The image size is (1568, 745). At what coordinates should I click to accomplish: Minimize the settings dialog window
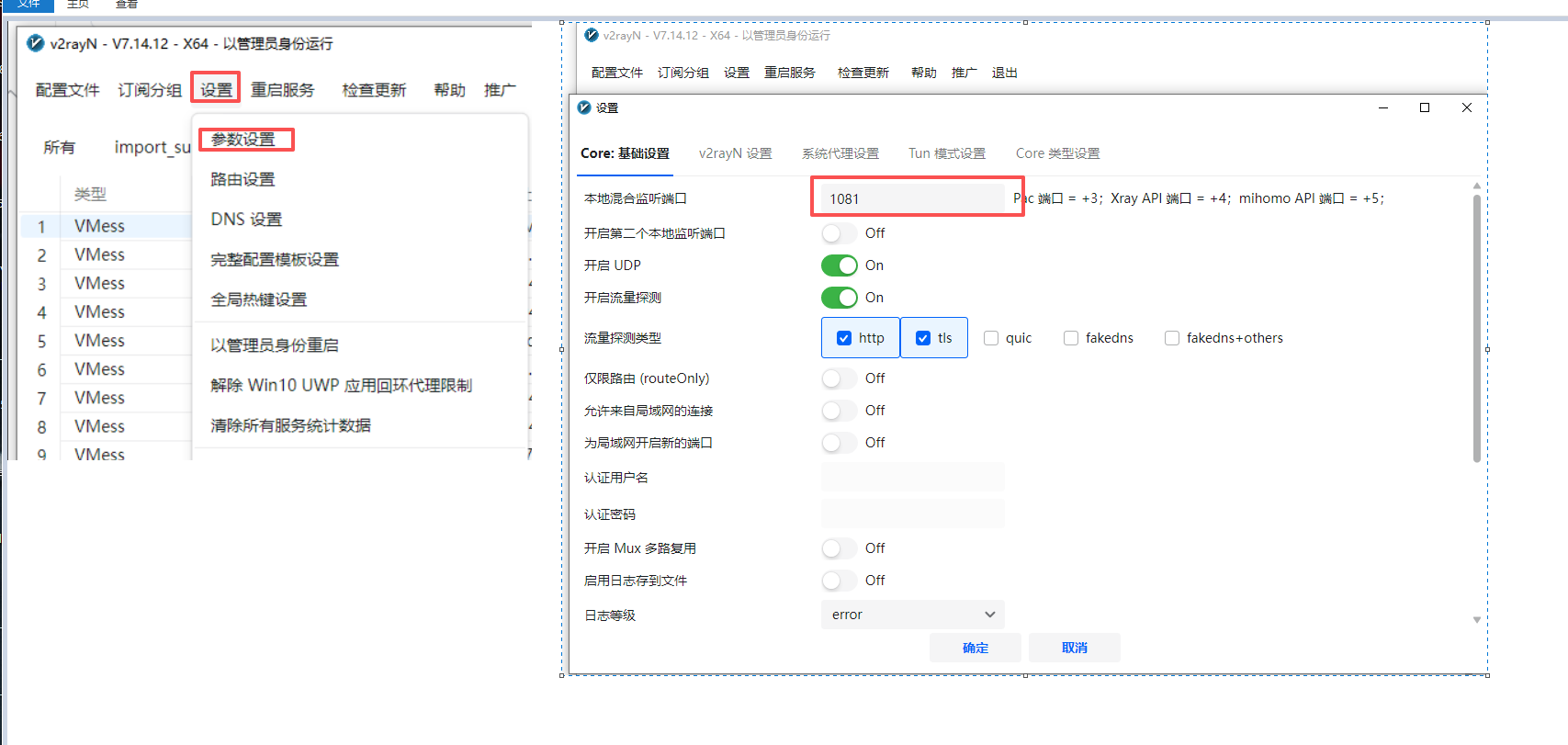pyautogui.click(x=1383, y=107)
